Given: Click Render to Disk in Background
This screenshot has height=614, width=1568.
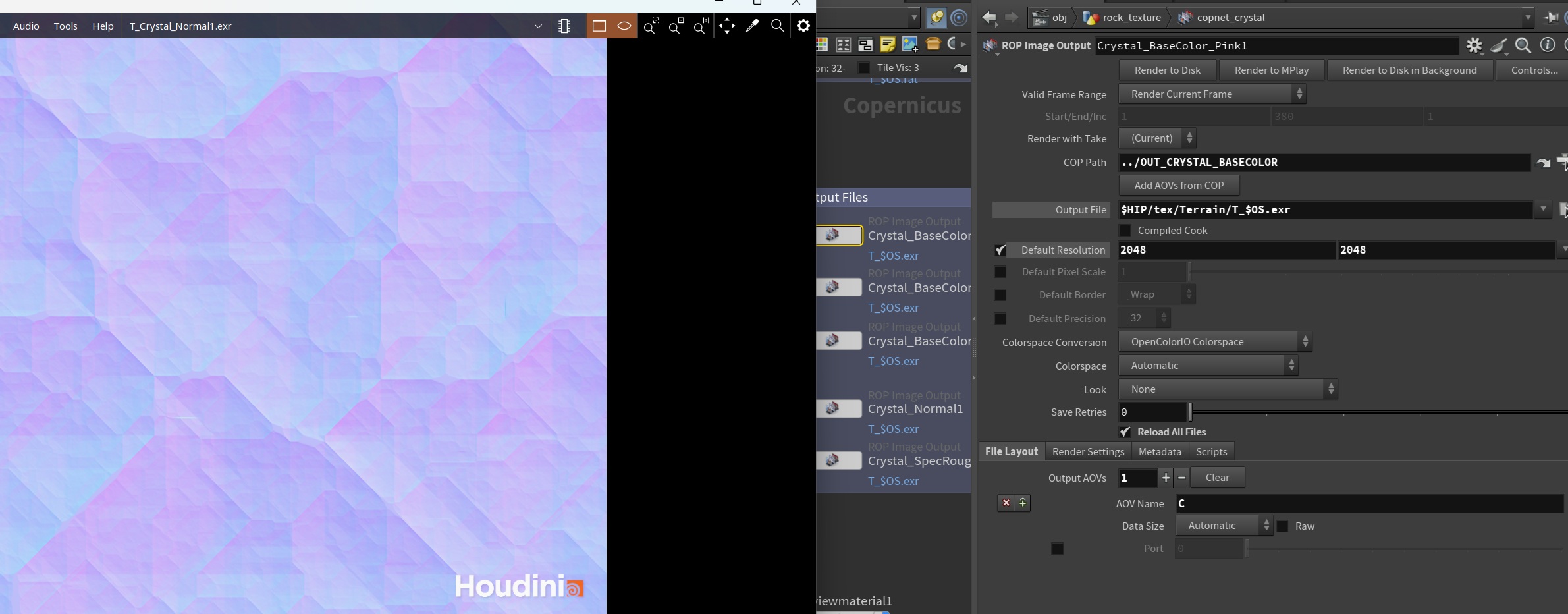Looking at the screenshot, I should point(1409,70).
